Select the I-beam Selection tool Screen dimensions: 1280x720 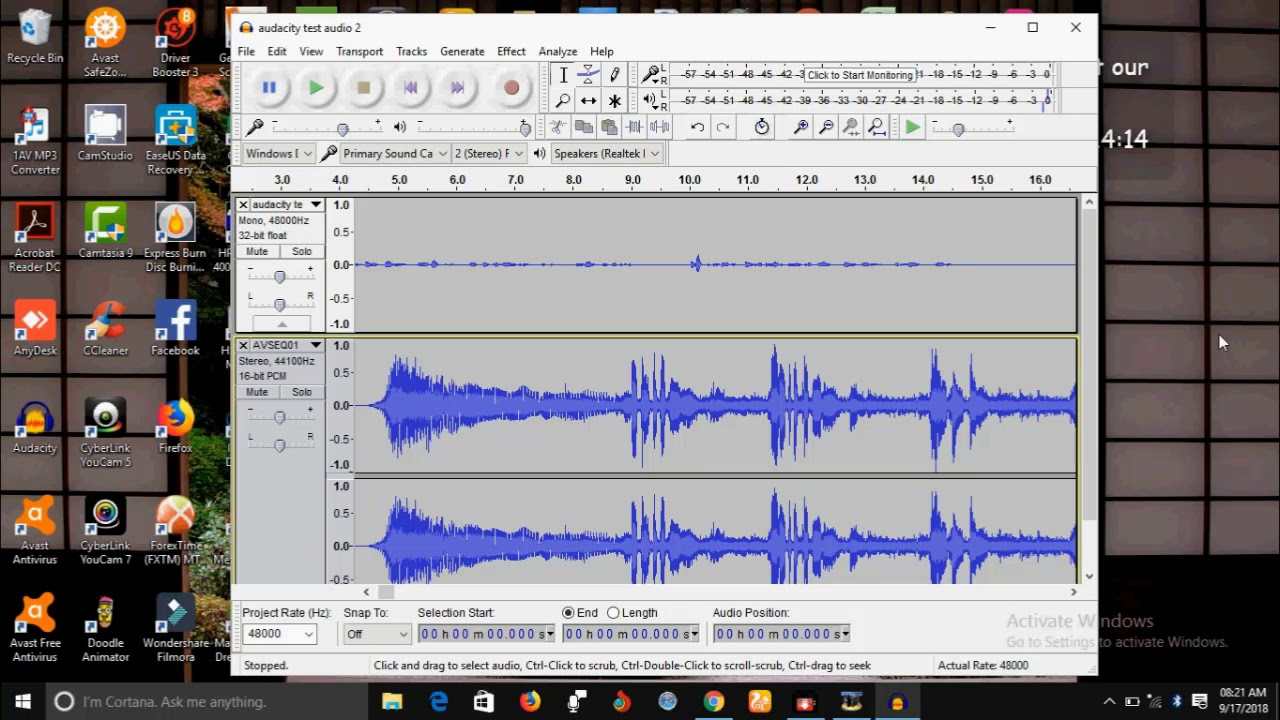(563, 75)
